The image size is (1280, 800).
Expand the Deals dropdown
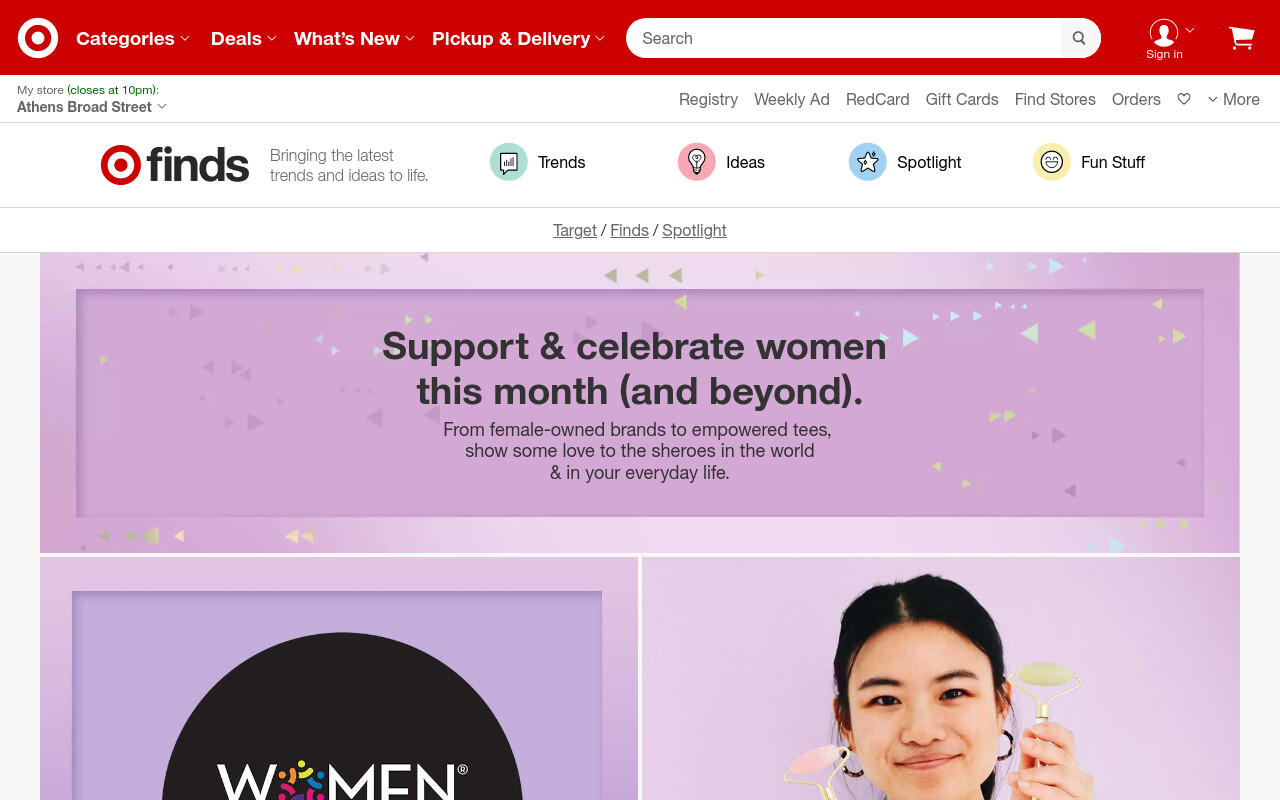pyautogui.click(x=244, y=38)
